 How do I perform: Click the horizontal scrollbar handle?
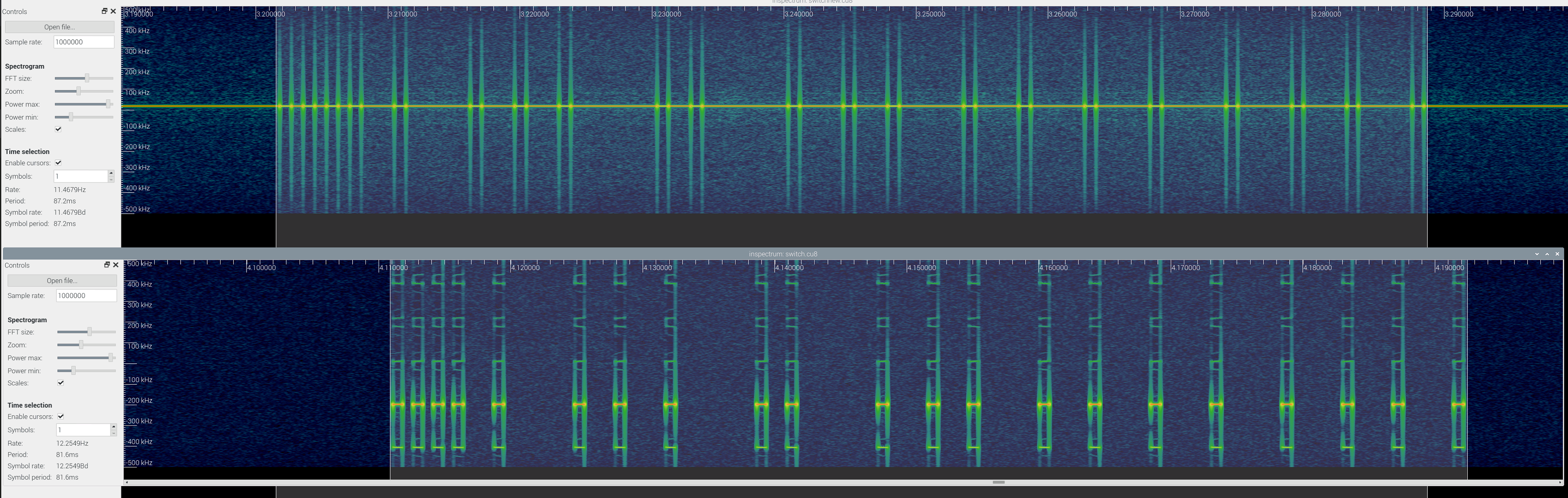click(998, 482)
